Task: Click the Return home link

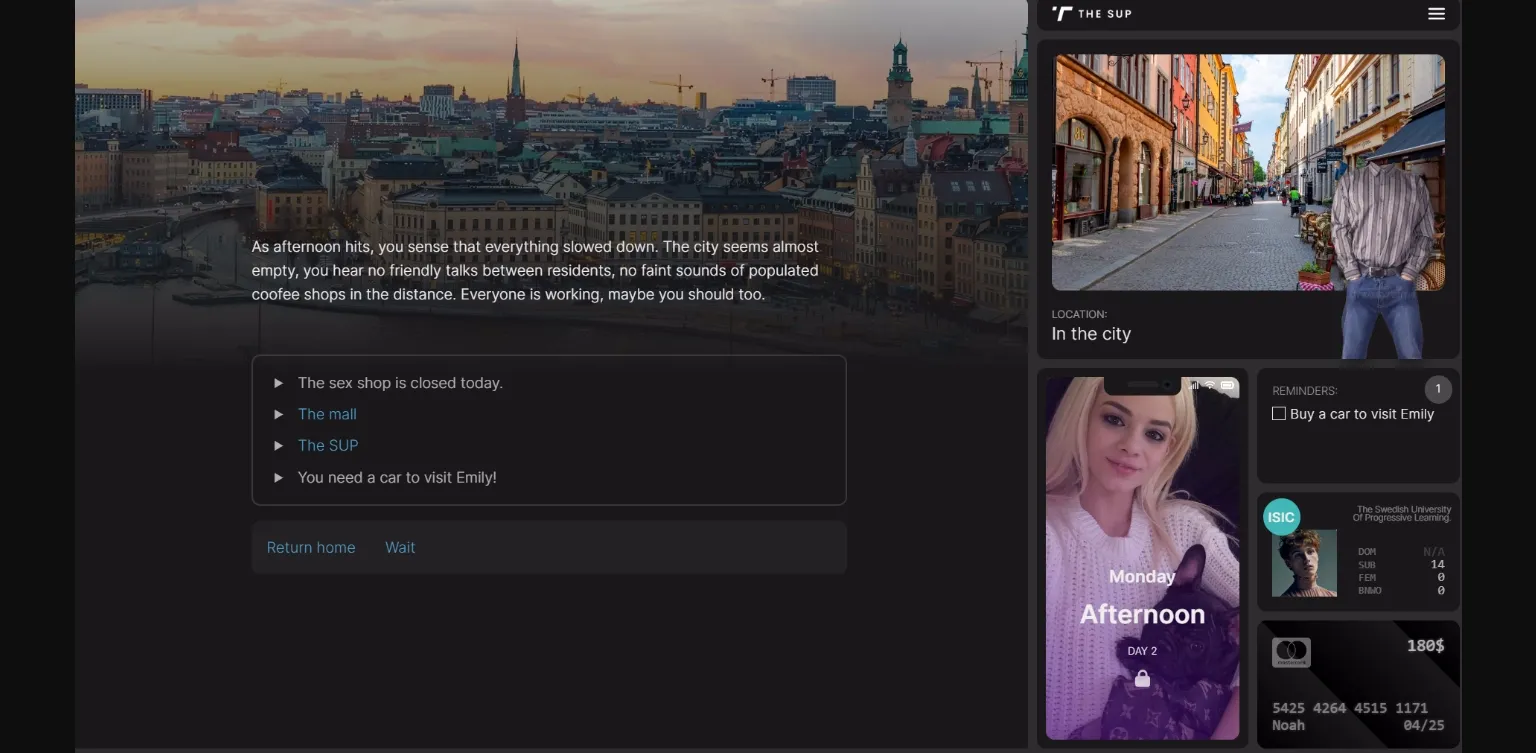Action: click(311, 547)
